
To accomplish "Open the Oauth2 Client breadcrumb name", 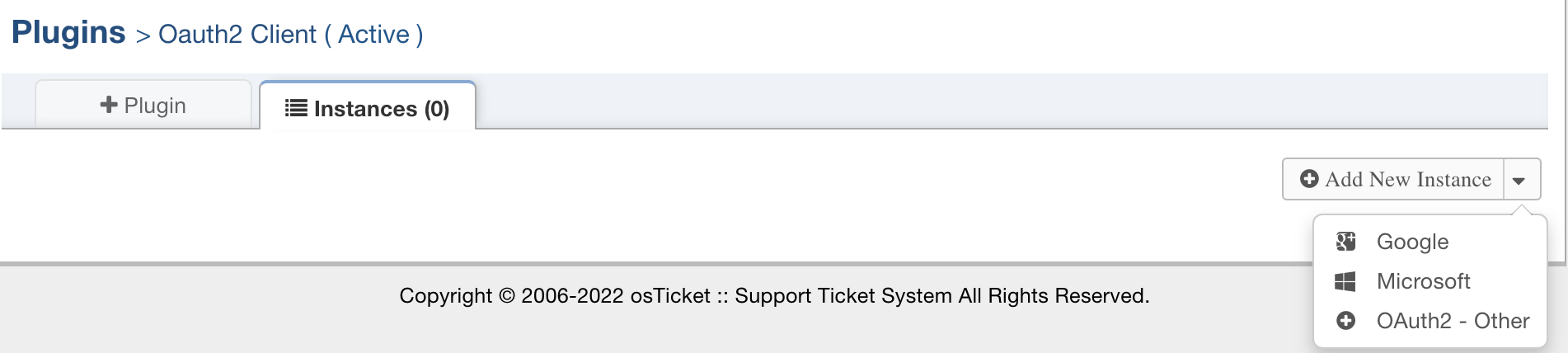I will coord(237,35).
